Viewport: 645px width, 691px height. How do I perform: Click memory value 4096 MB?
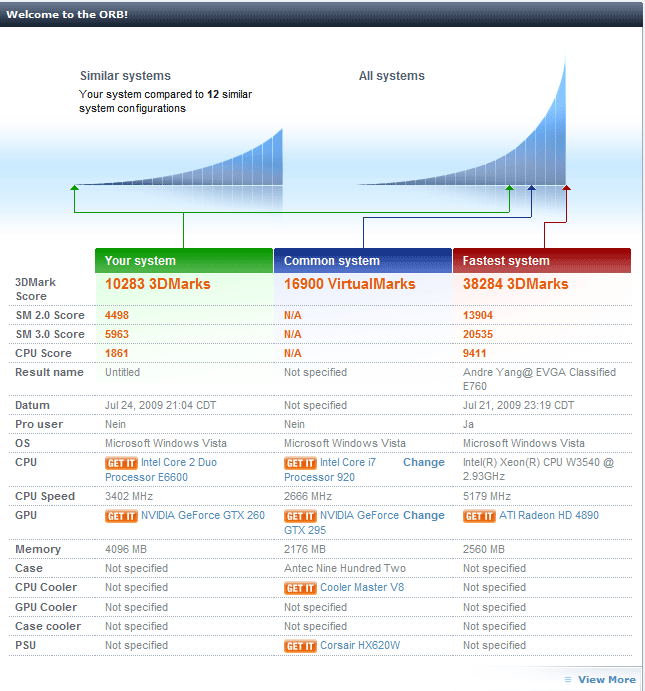(126, 549)
